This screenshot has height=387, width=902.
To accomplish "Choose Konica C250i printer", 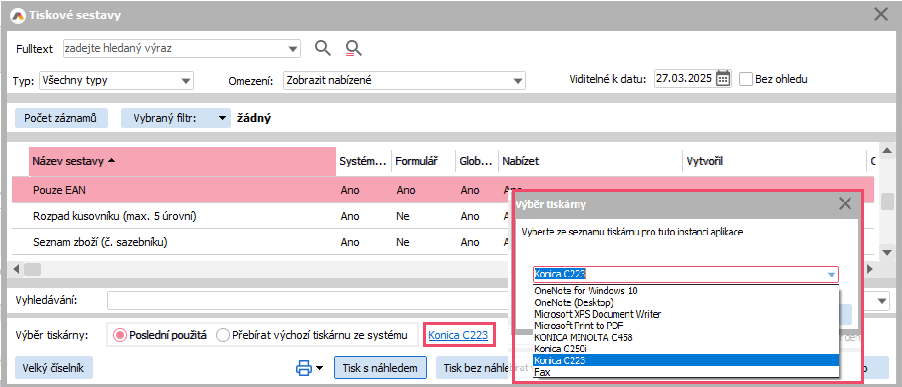I will [x=686, y=348].
